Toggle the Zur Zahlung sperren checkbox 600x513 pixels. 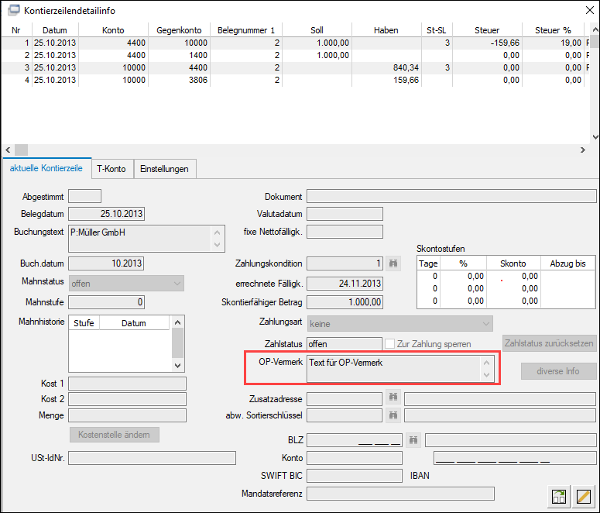point(390,344)
